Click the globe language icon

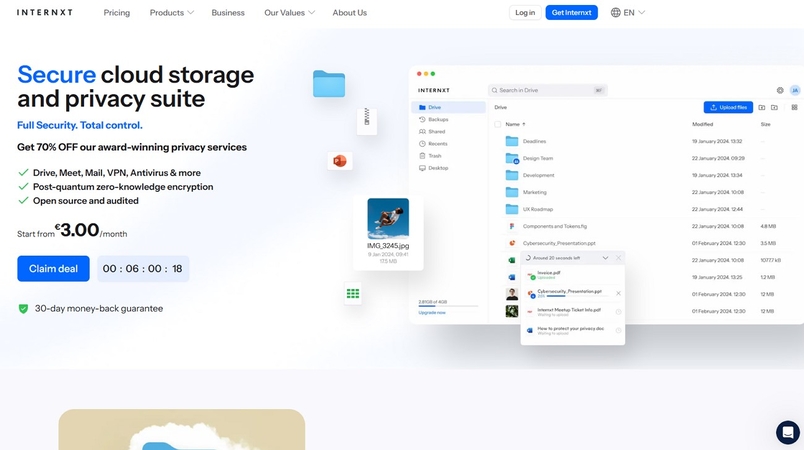pos(615,12)
